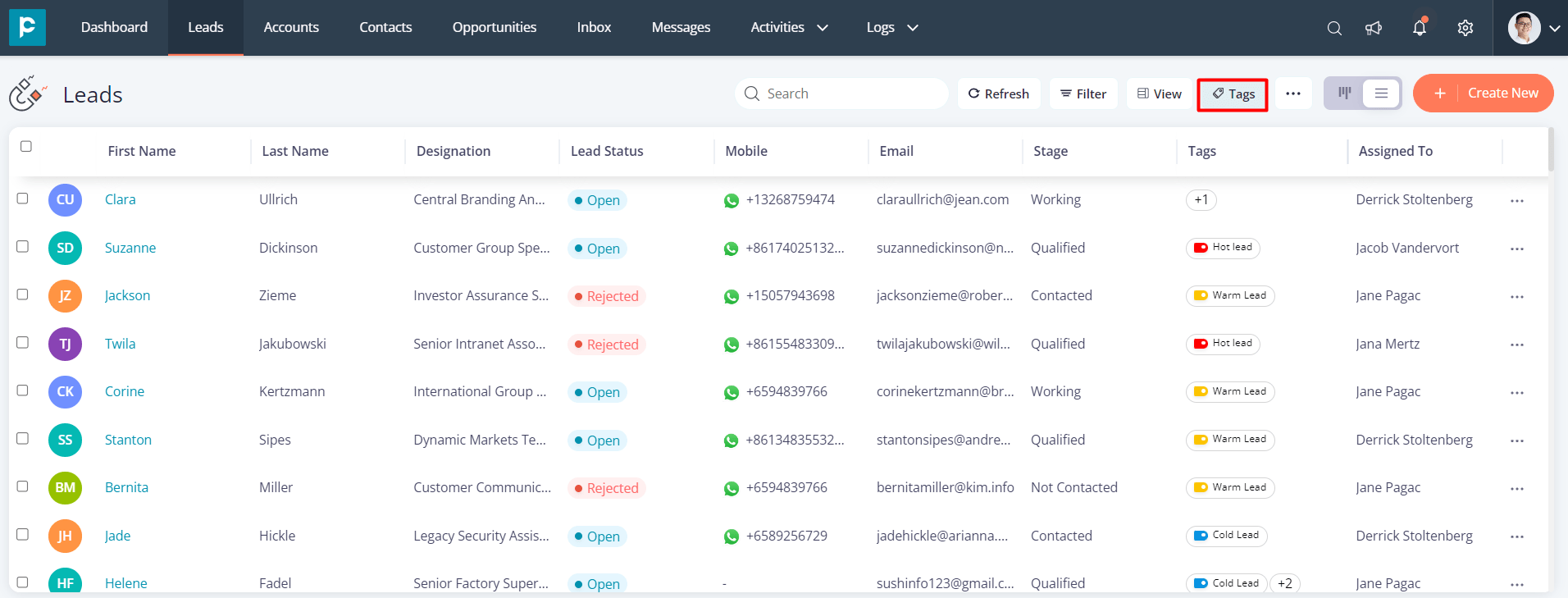This screenshot has height=598, width=1568.
Task: Click the Tags button
Action: pyautogui.click(x=1233, y=94)
